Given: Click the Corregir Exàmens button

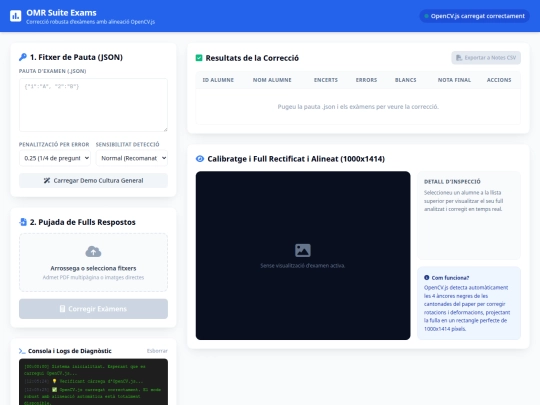Looking at the screenshot, I should (93, 309).
